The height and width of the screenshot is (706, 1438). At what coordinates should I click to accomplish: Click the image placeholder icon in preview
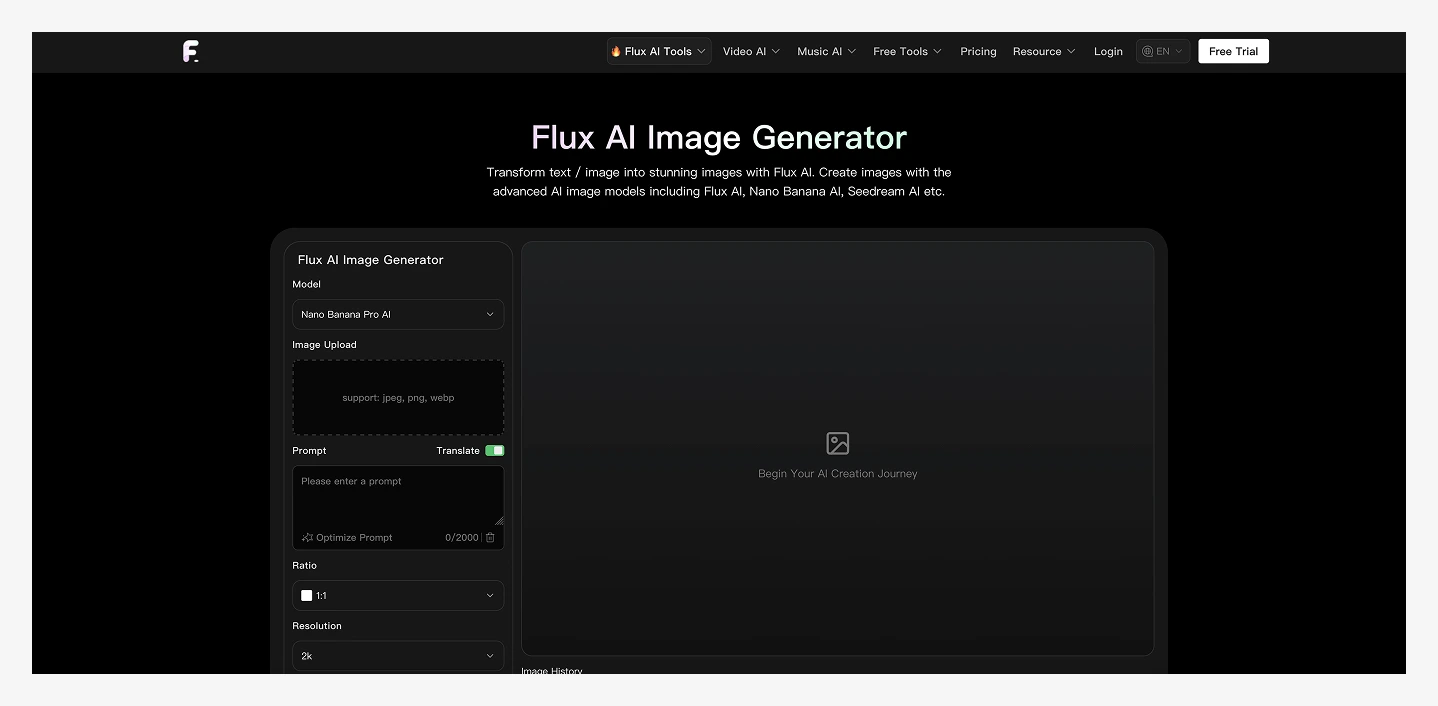click(x=837, y=443)
